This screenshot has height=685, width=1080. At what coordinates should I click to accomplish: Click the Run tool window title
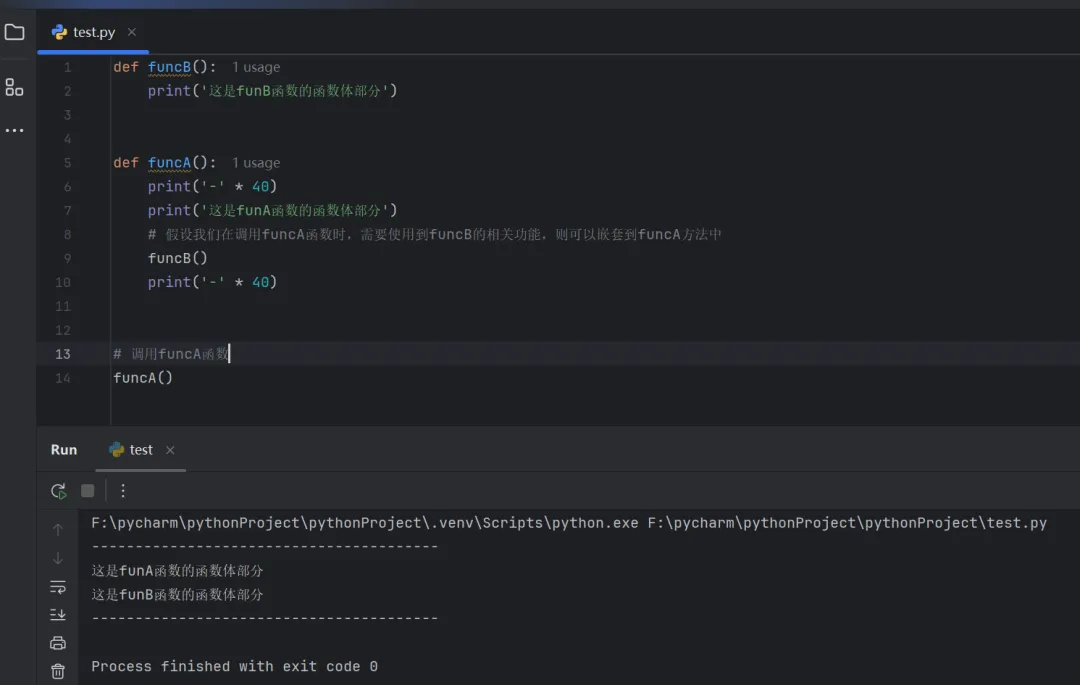point(64,450)
